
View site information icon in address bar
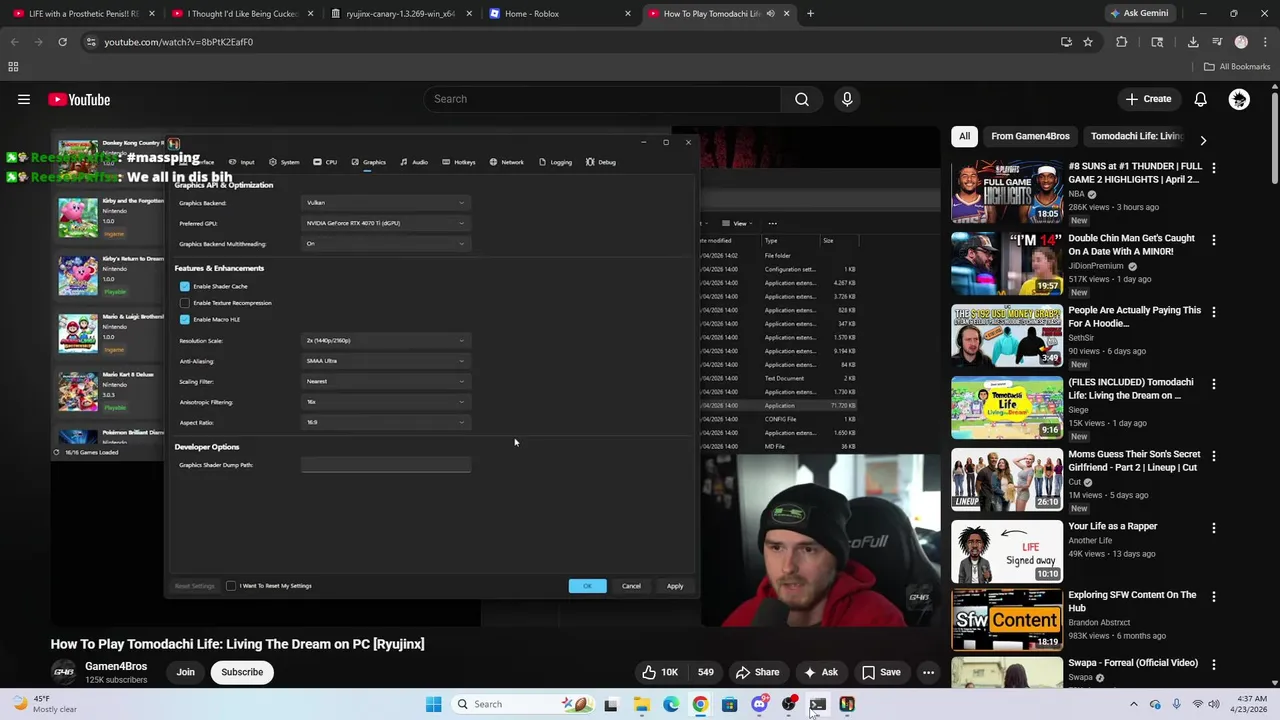(91, 42)
